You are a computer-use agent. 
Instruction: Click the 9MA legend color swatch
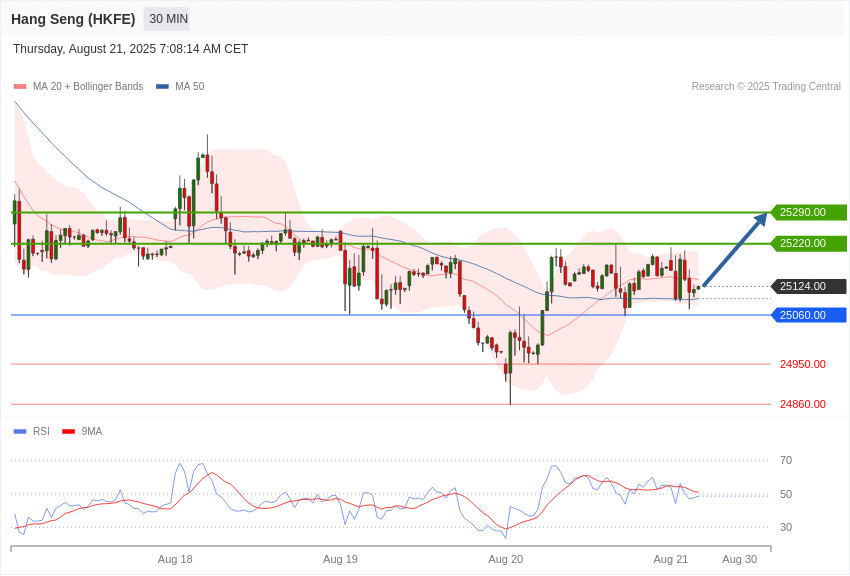point(69,432)
